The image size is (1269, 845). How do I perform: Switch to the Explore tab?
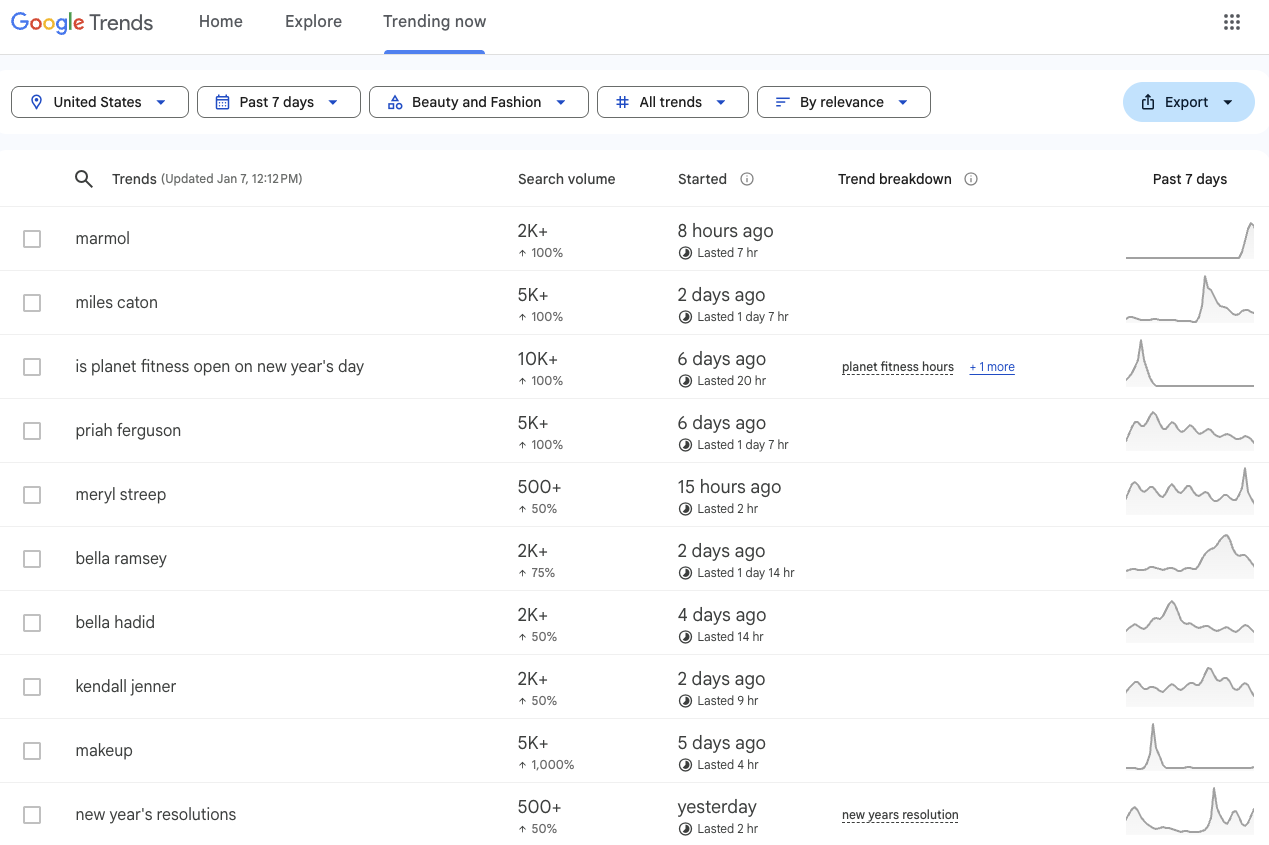[x=313, y=21]
